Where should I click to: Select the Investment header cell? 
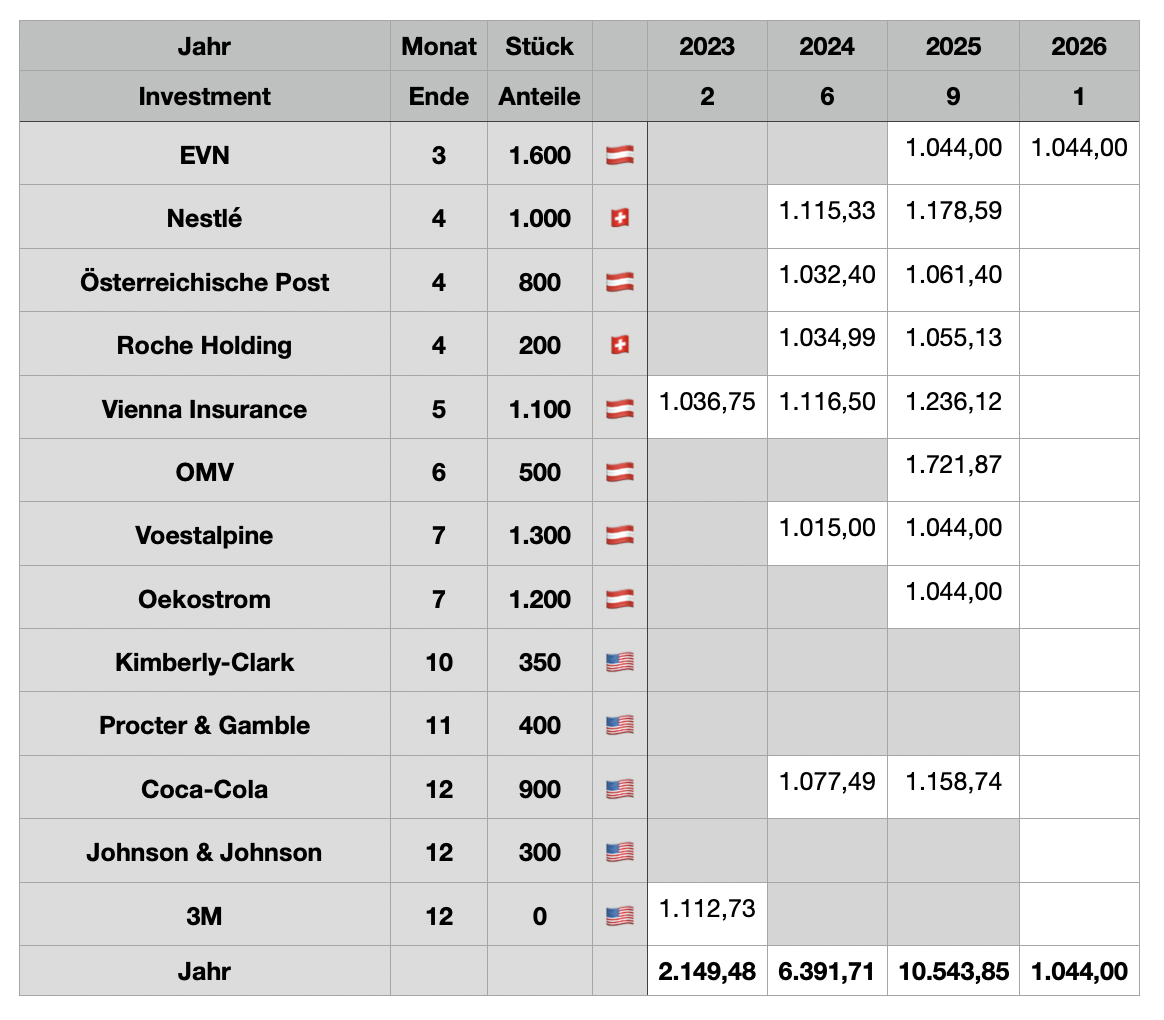point(204,97)
